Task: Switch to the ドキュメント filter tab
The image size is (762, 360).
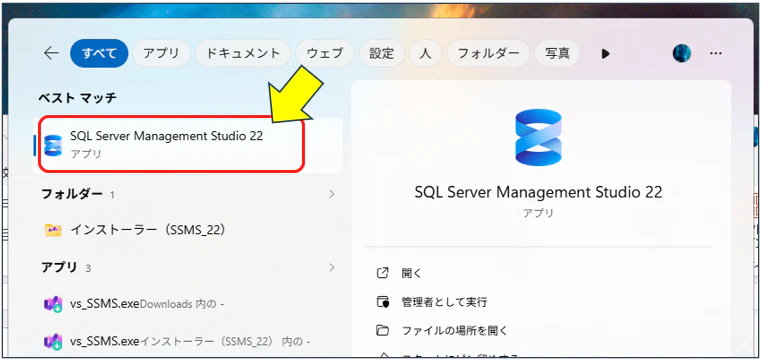Action: (x=243, y=53)
